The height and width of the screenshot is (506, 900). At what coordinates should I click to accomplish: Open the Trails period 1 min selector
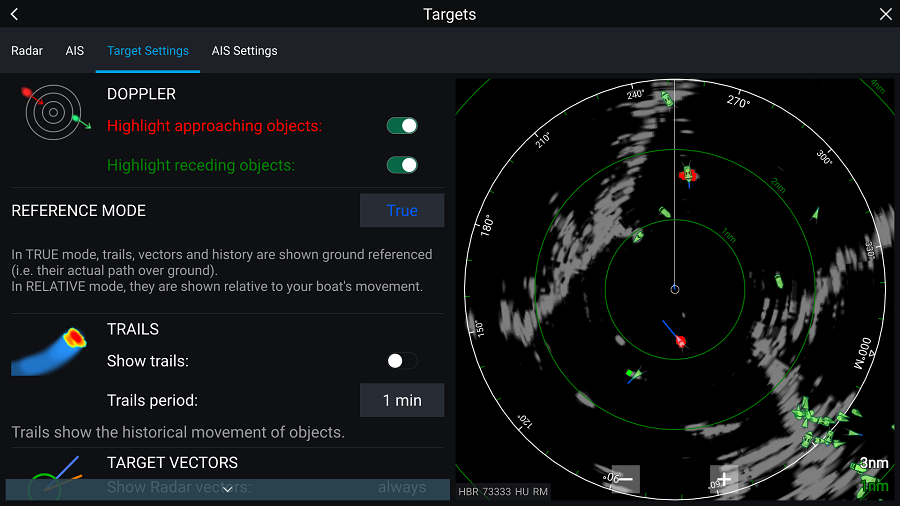(x=402, y=400)
